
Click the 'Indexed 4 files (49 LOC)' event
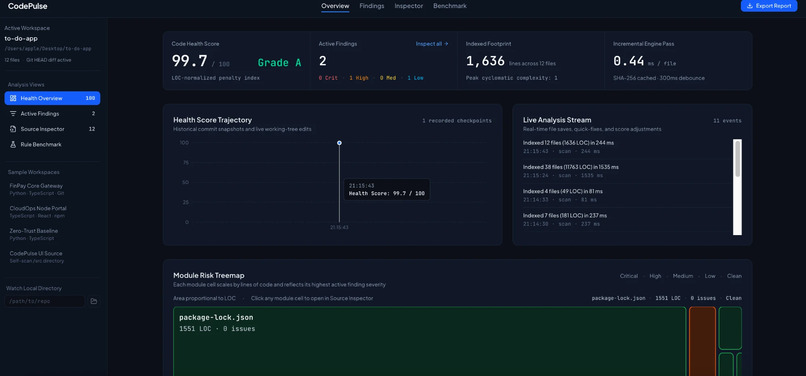pos(563,191)
